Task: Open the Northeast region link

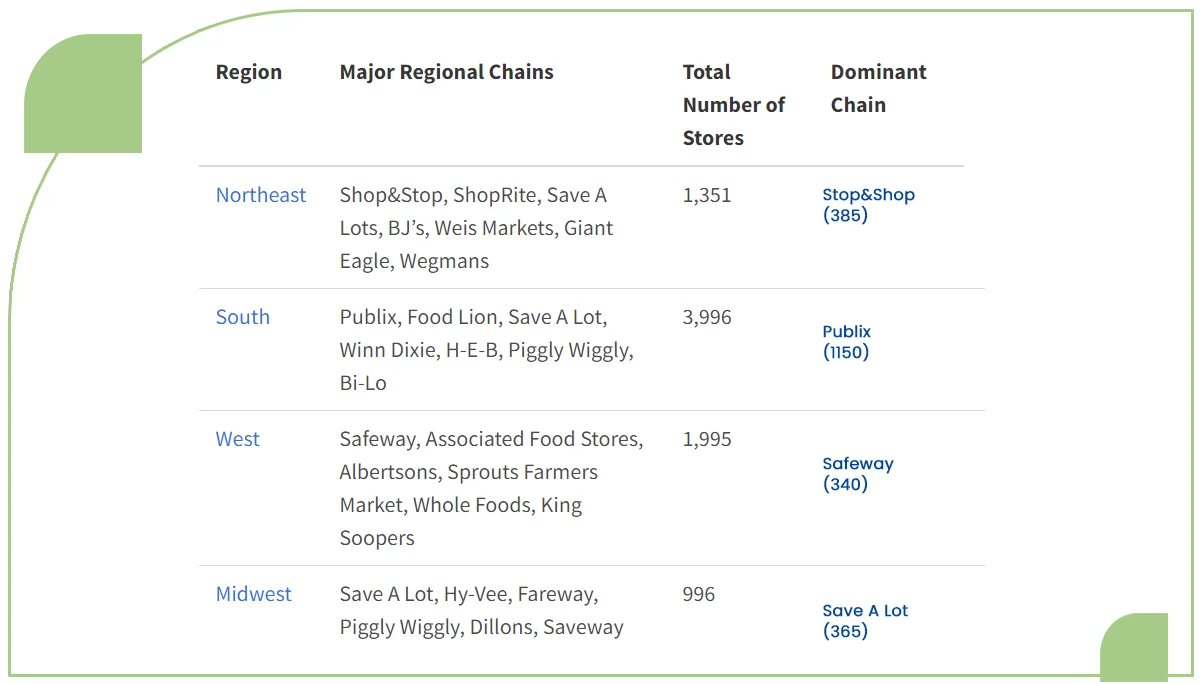Action: pos(261,195)
